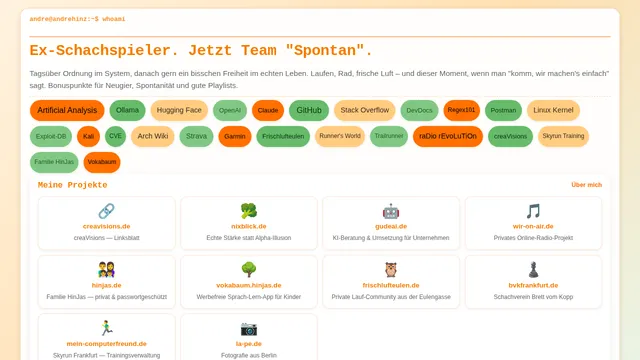
Task: Visit the vokabaum.hinjas.de link
Action: [249, 285]
